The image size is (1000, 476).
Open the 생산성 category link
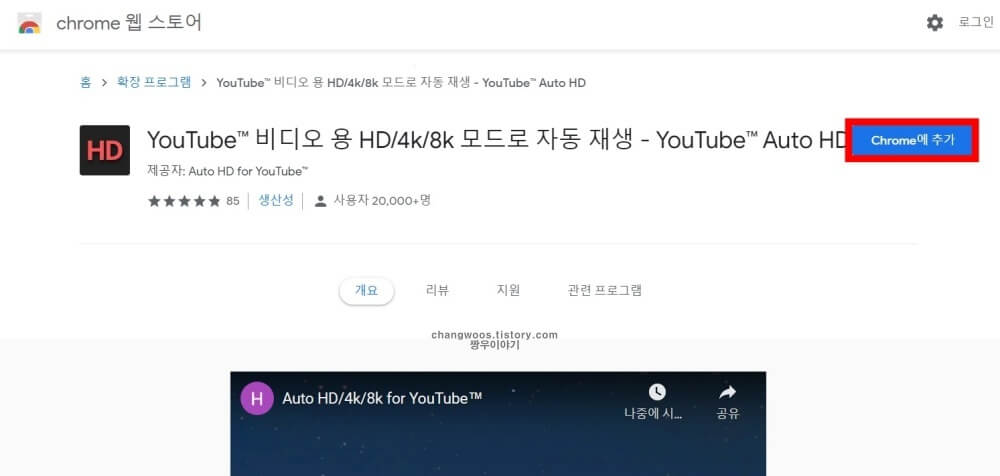(276, 200)
